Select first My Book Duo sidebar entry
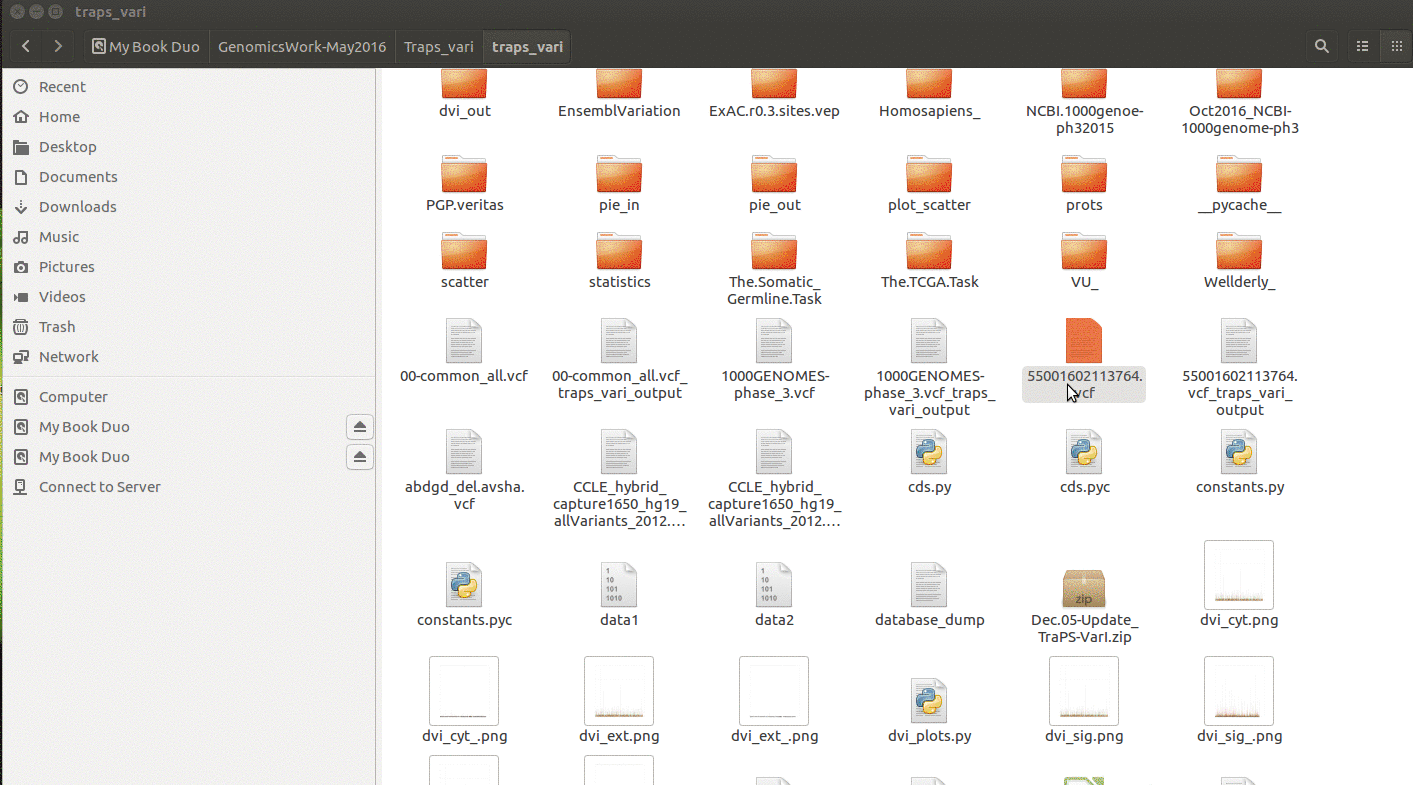The height and width of the screenshot is (785, 1413). click(84, 427)
